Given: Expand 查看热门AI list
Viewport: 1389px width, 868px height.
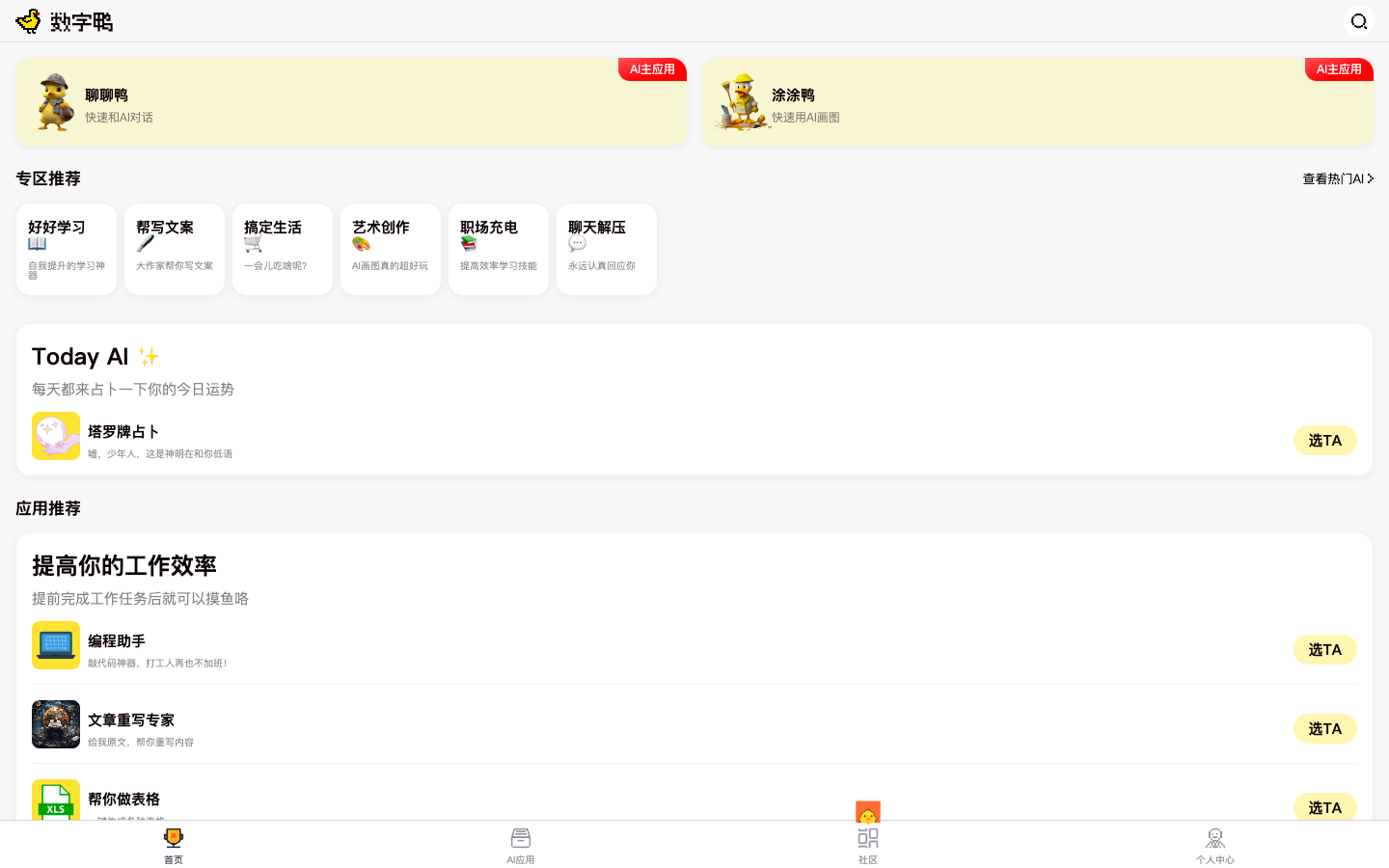Looking at the screenshot, I should pos(1337,178).
